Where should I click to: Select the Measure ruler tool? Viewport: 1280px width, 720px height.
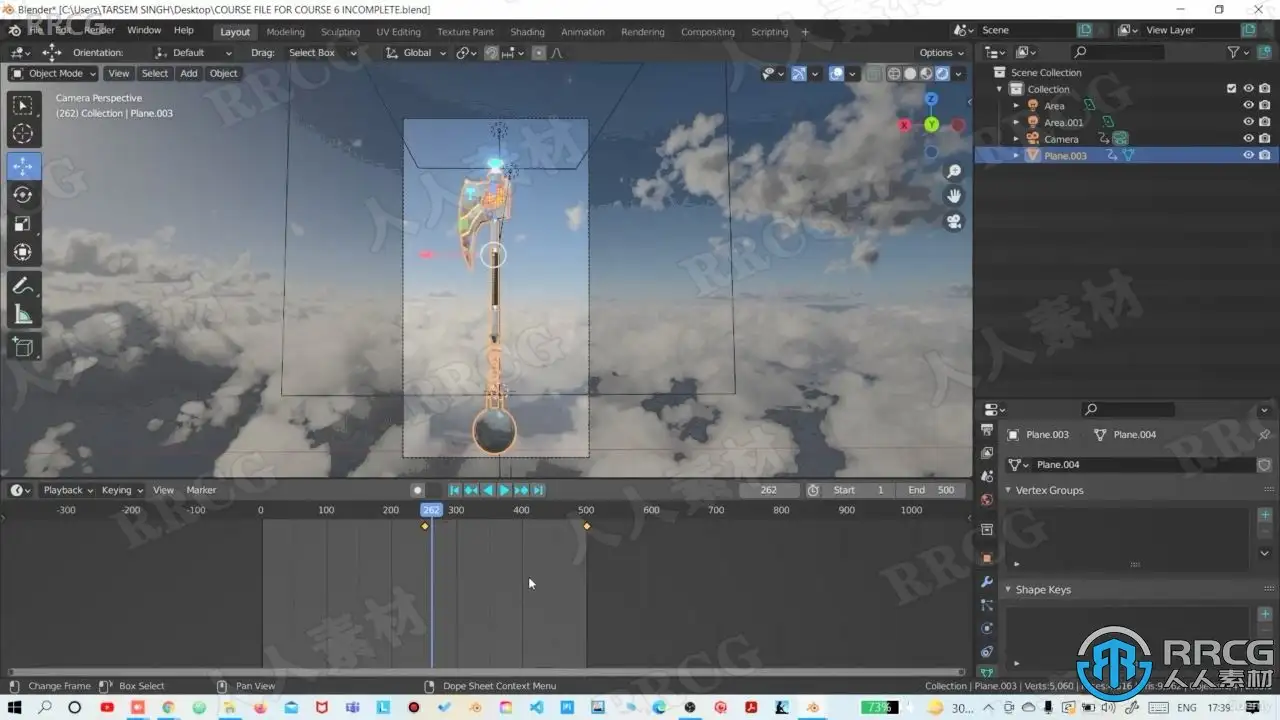23,315
